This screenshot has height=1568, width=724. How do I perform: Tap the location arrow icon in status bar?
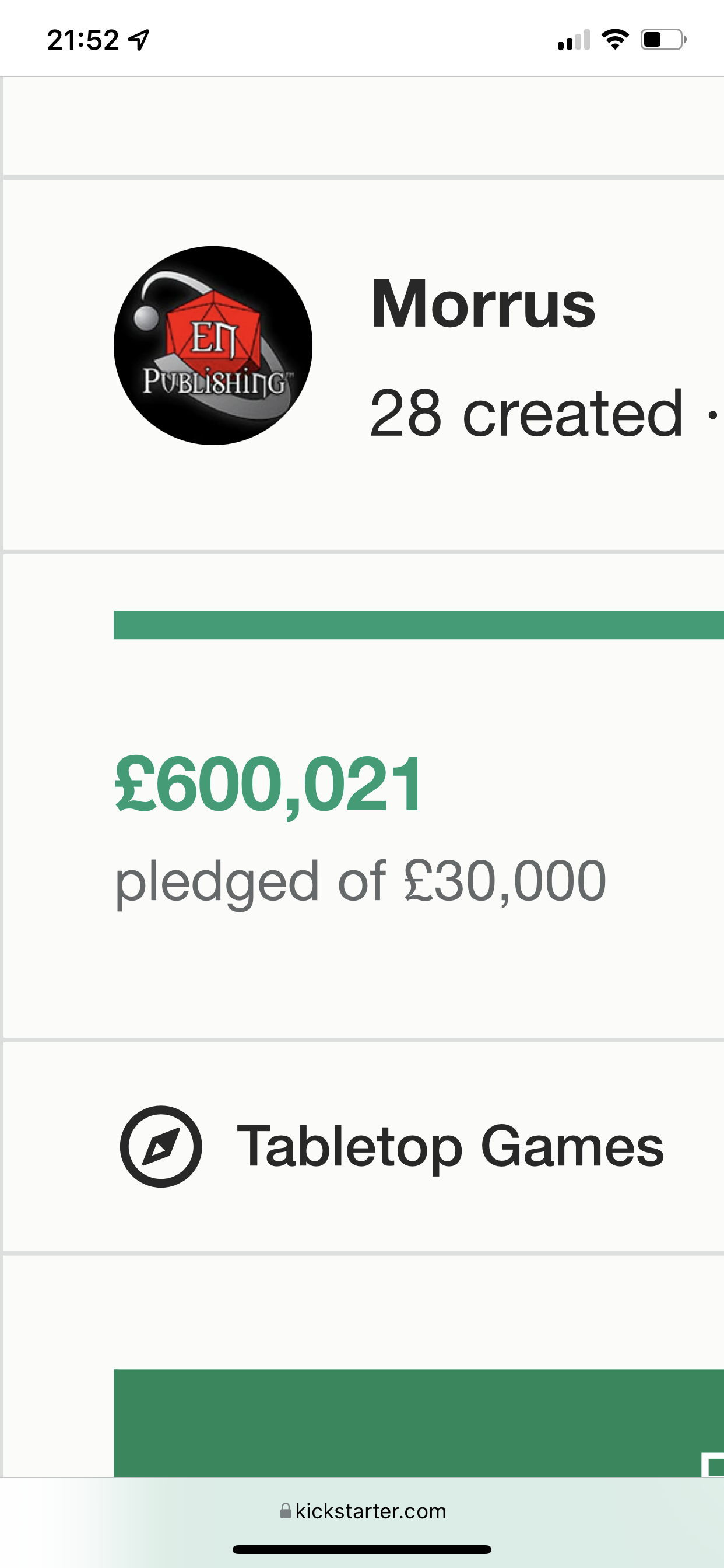tap(139, 40)
